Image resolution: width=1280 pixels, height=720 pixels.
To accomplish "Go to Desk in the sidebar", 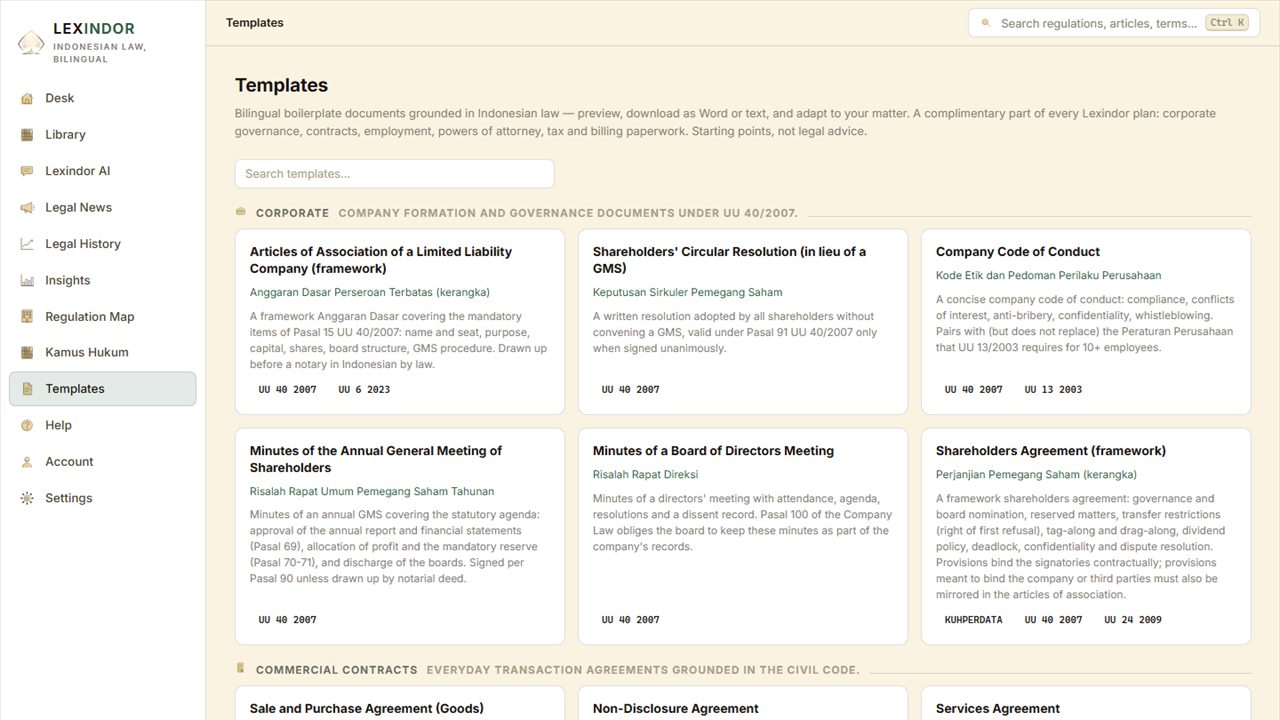I will click(x=102, y=98).
